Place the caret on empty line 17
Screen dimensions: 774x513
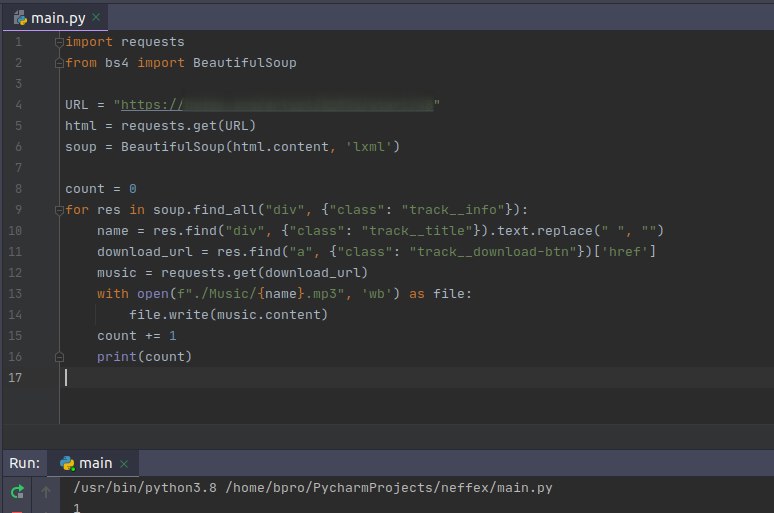[x=300, y=377]
